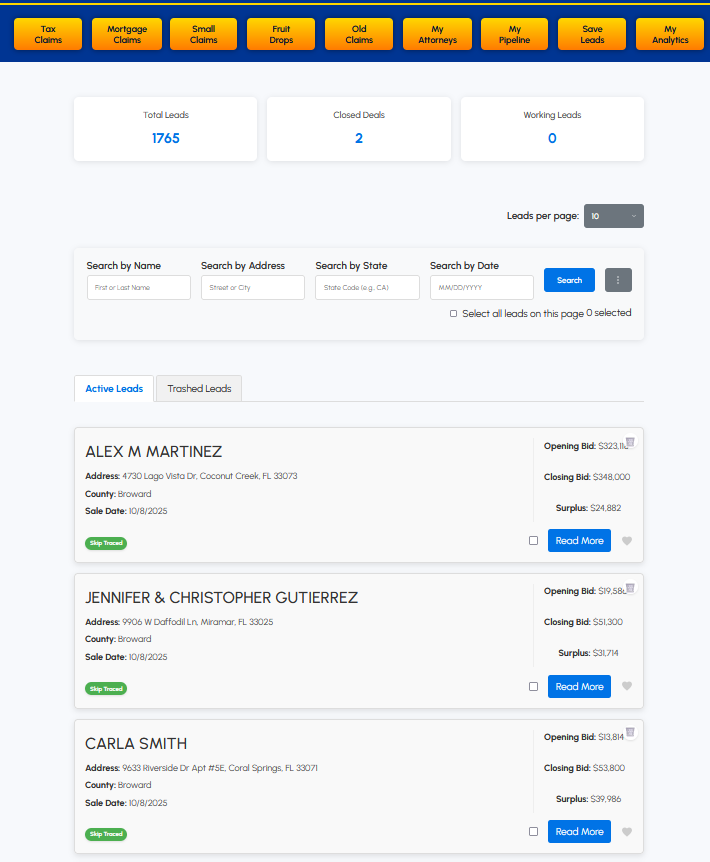Tick the Carla Smith lead checkbox
710x862 pixels.
(x=533, y=832)
